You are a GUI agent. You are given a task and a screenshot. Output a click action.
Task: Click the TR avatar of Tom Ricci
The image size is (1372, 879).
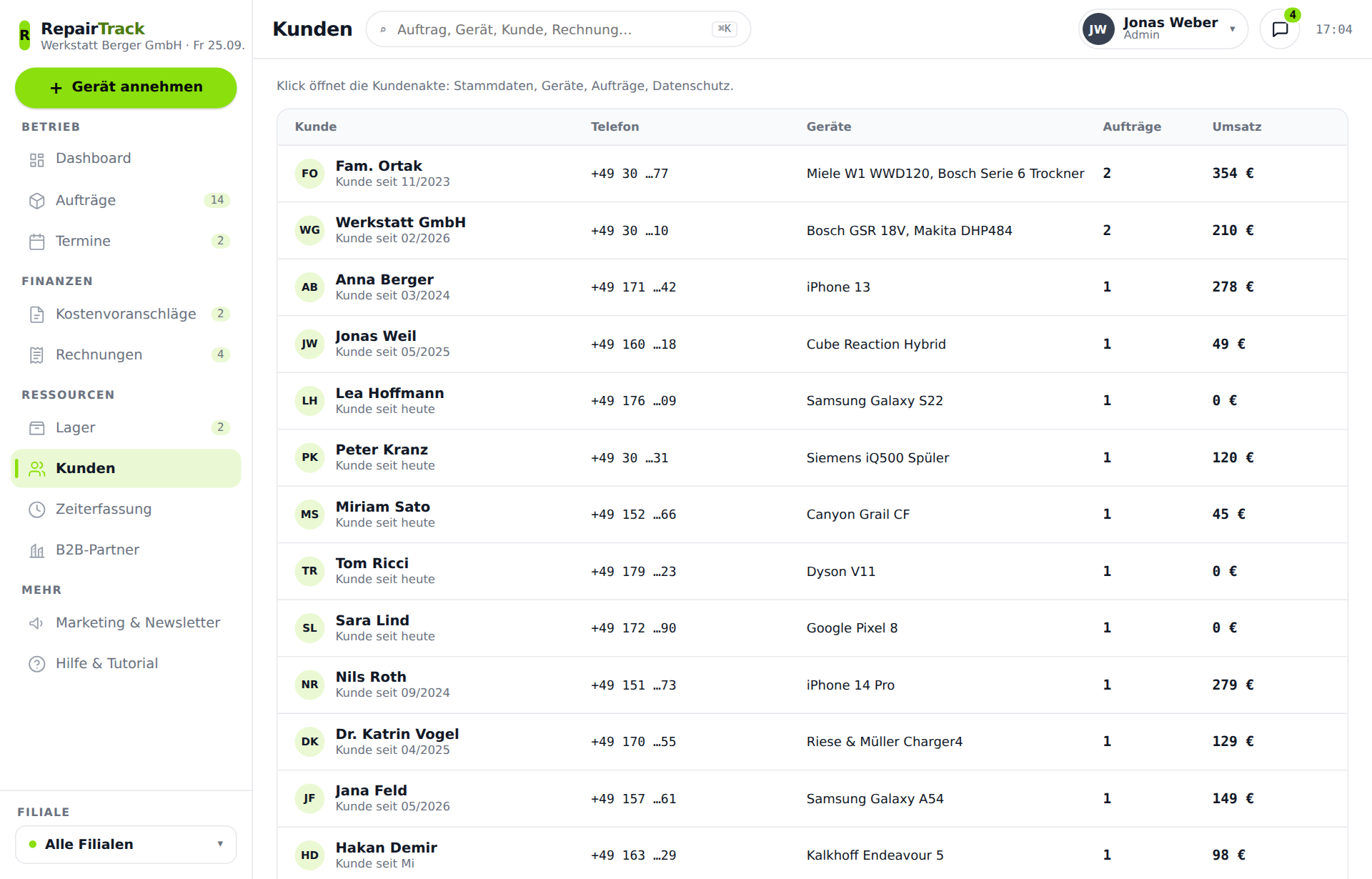click(x=309, y=571)
